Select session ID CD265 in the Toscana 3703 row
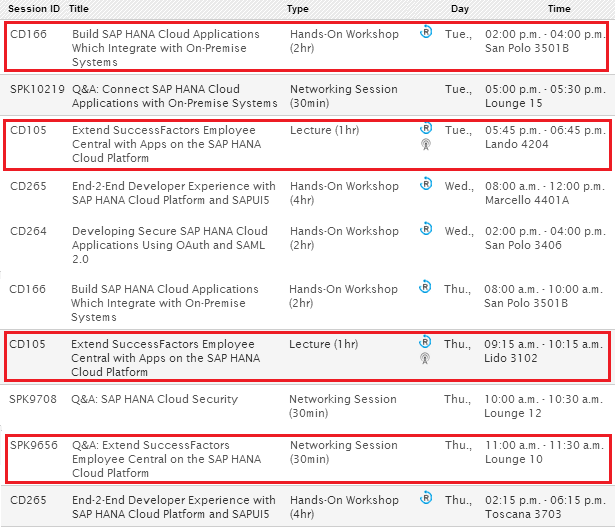 tap(28, 500)
